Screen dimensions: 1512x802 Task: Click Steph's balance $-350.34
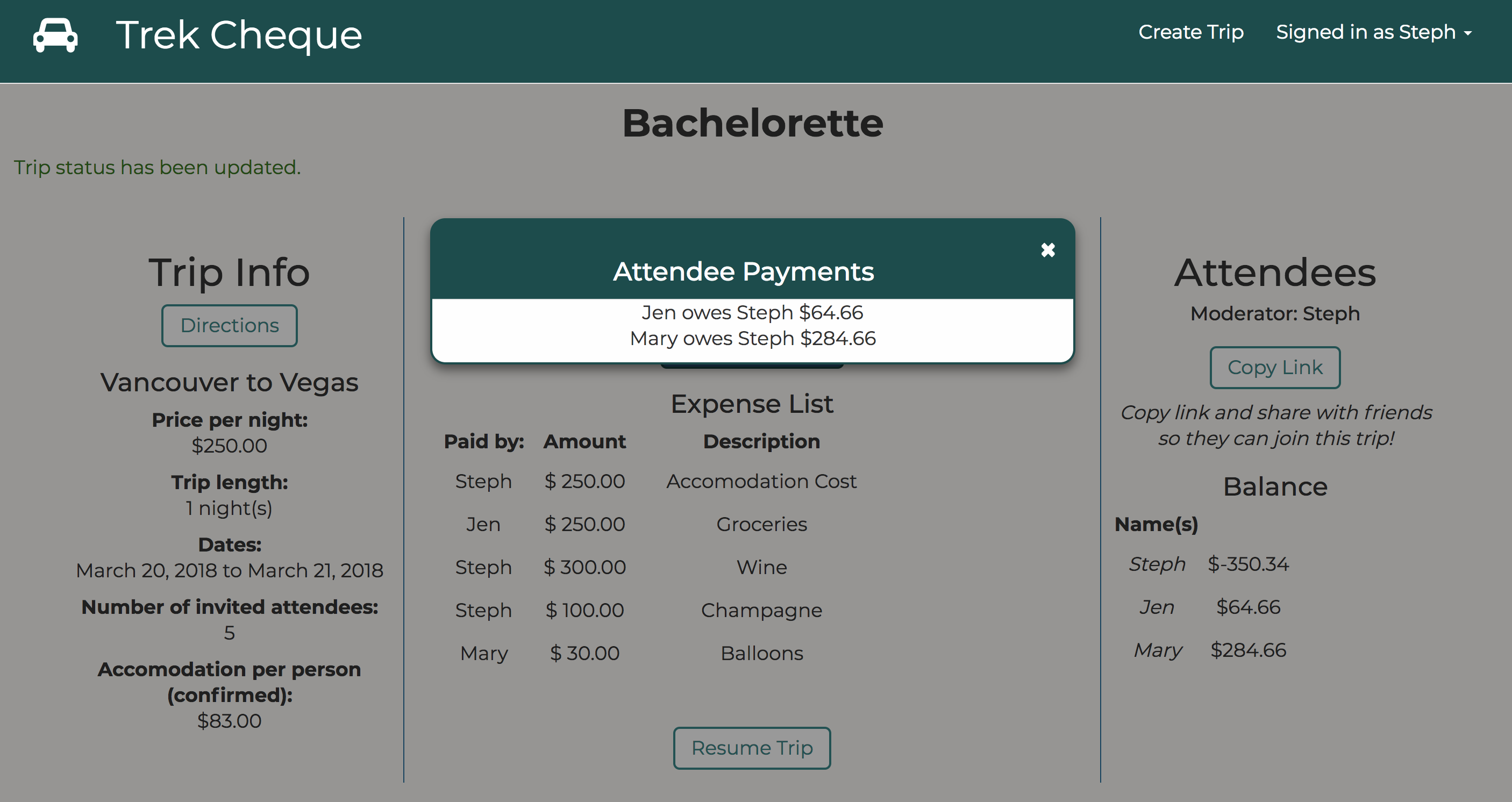pyautogui.click(x=1248, y=564)
